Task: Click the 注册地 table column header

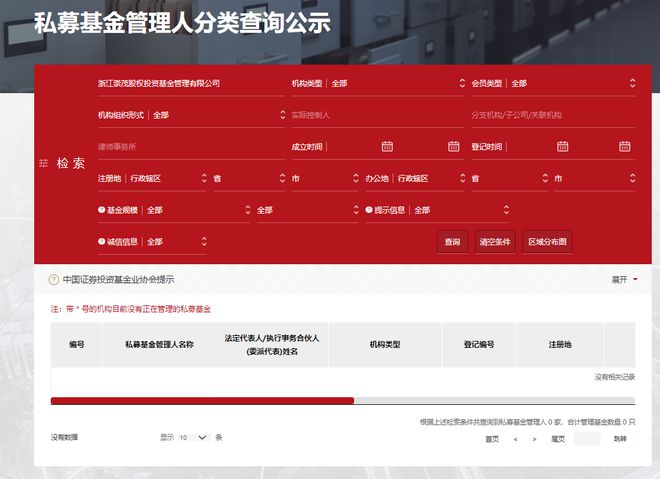Action: point(560,344)
